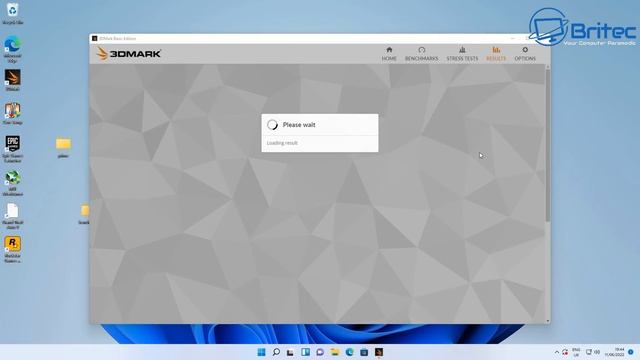Click the taskbar clock and date
Viewport: 640px width, 360px height.
(x=615, y=352)
